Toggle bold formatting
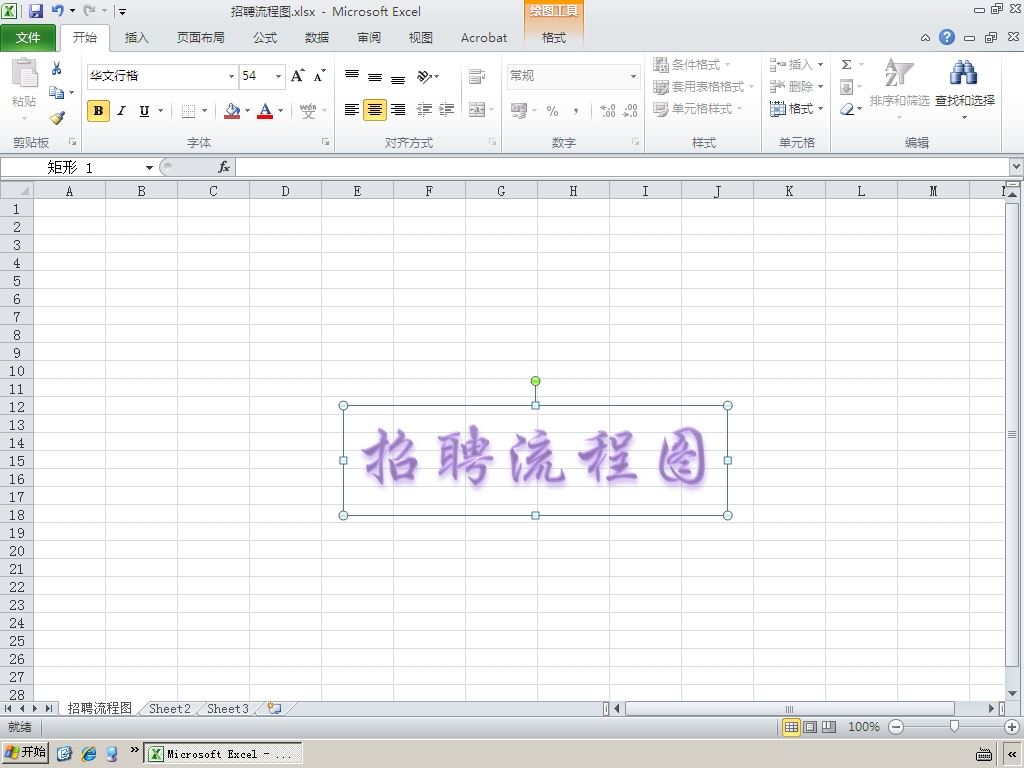Viewport: 1024px width, 768px height. coord(99,110)
